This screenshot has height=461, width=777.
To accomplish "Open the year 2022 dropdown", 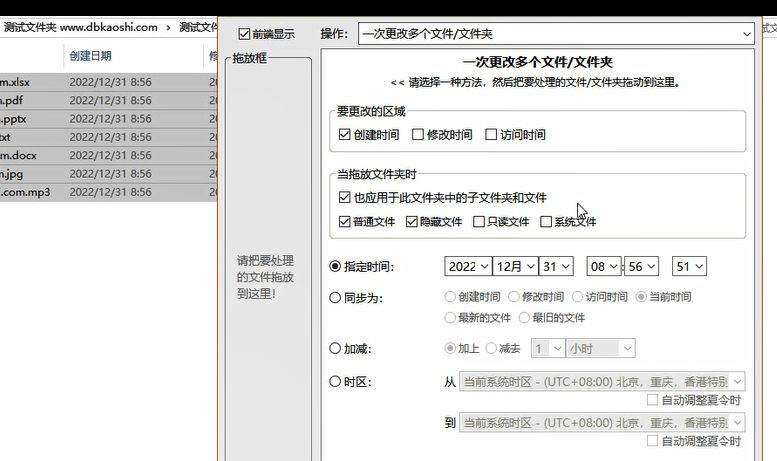I will pos(468,266).
